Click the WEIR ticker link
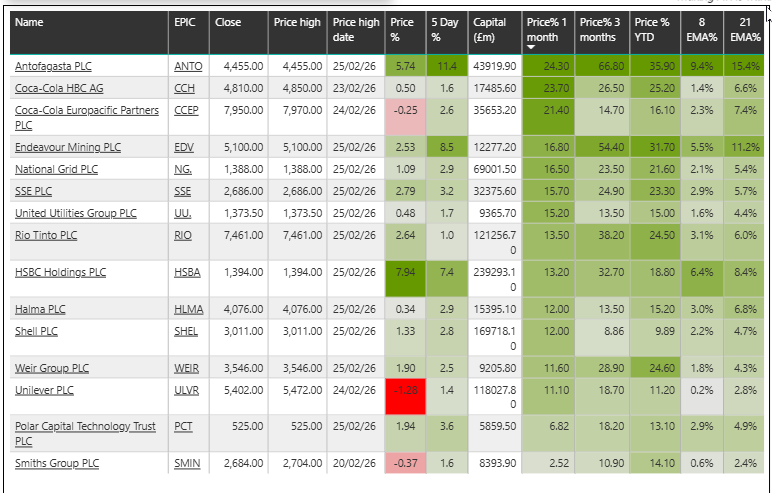The height and width of the screenshot is (493, 772). click(x=187, y=368)
